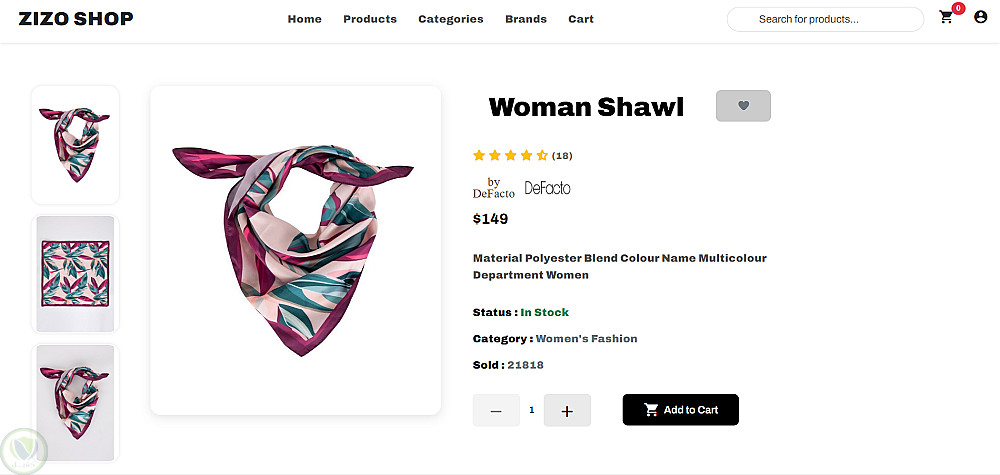This screenshot has width=1000, height=475.
Task: Increase quantity with plus button
Action: coord(567,410)
